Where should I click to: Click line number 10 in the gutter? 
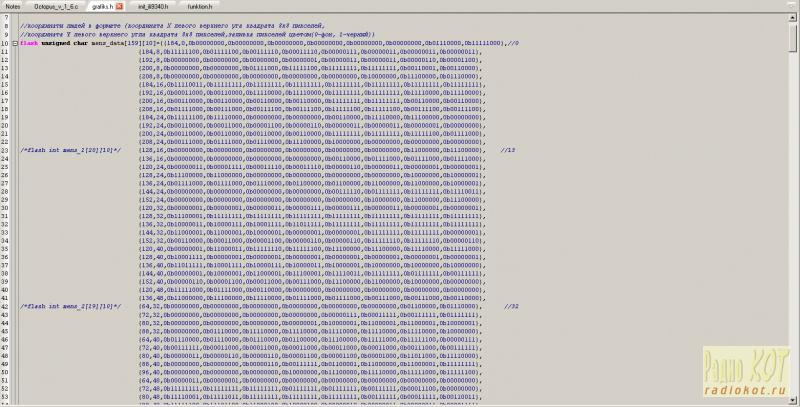coord(6,43)
